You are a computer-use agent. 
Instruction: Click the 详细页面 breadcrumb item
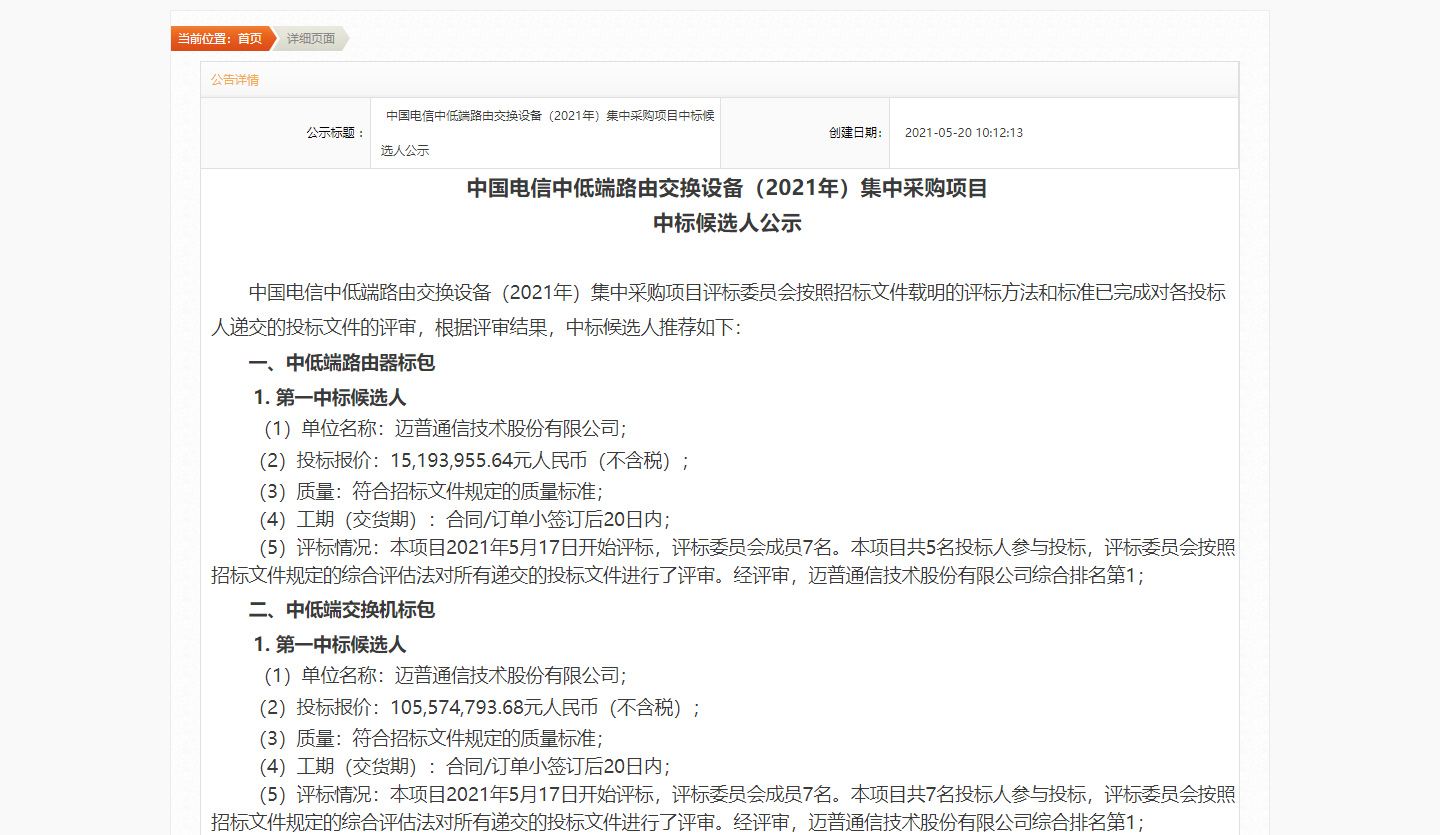point(311,39)
